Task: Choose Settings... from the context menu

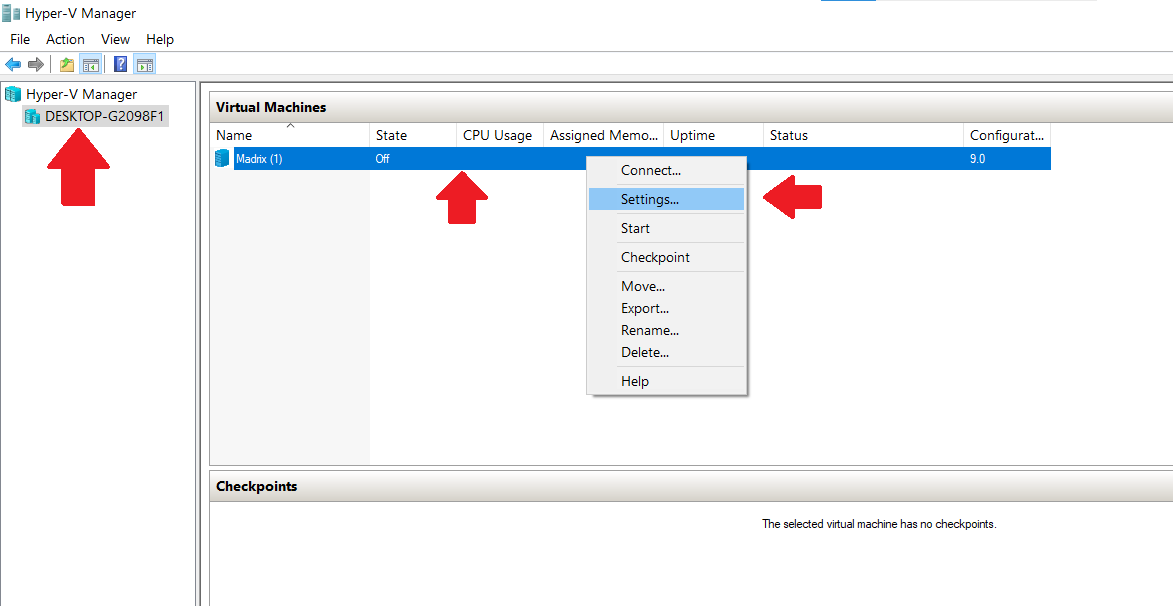Action: (x=667, y=199)
